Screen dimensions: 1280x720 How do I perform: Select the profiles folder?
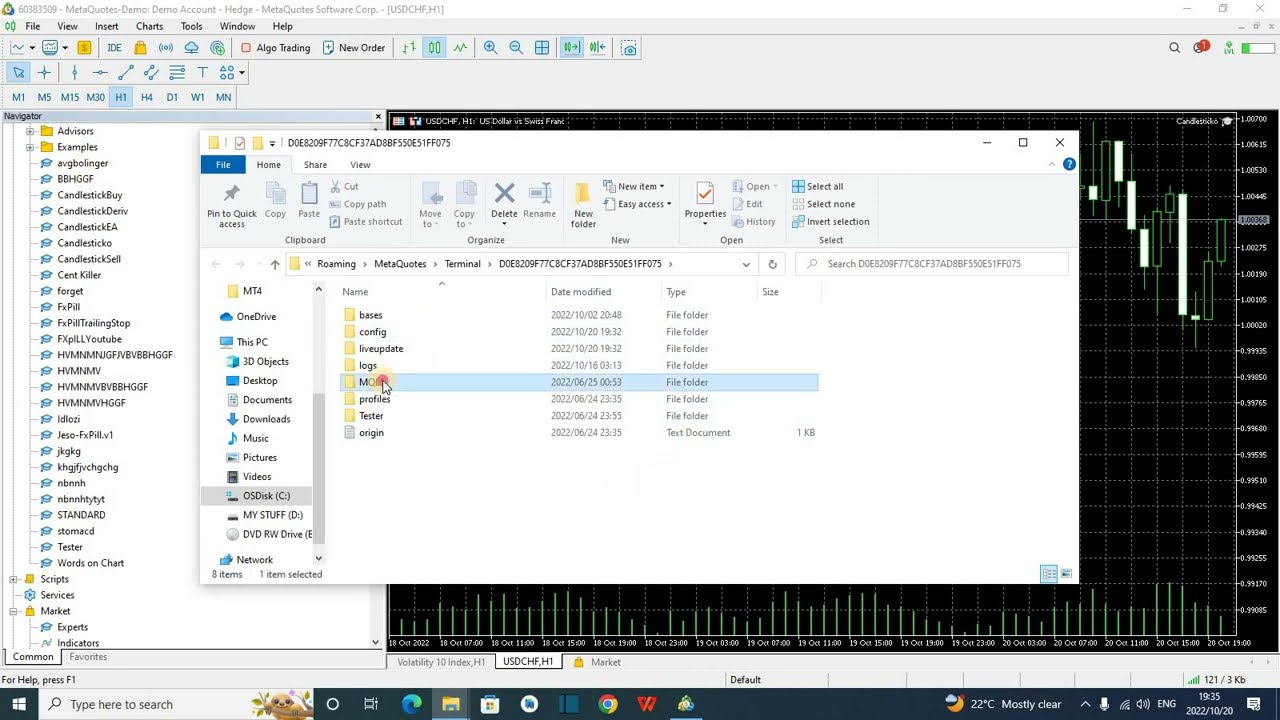click(374, 399)
